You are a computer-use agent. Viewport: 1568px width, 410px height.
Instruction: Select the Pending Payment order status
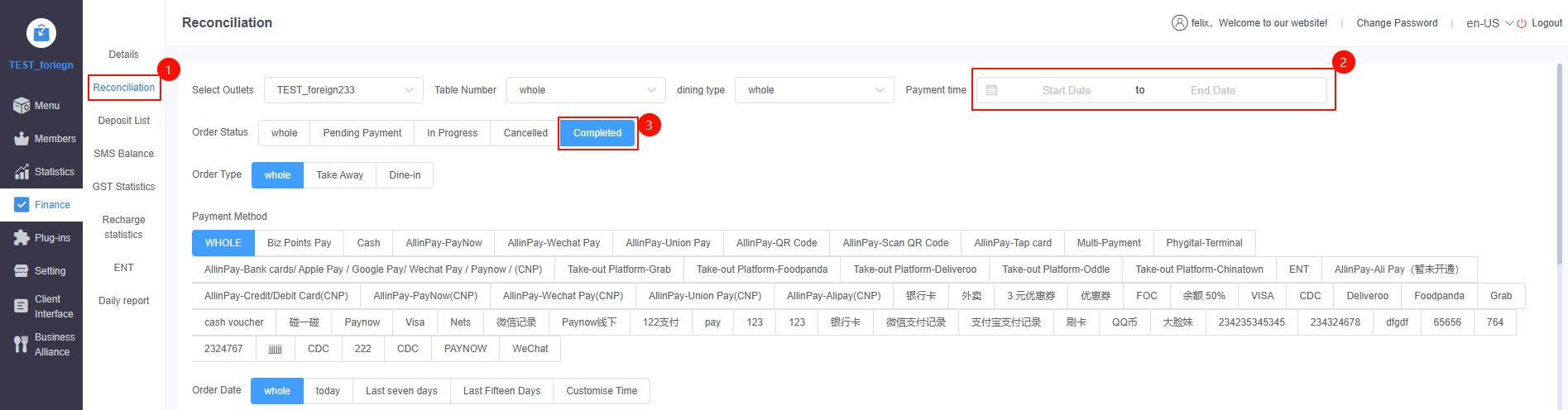tap(362, 133)
